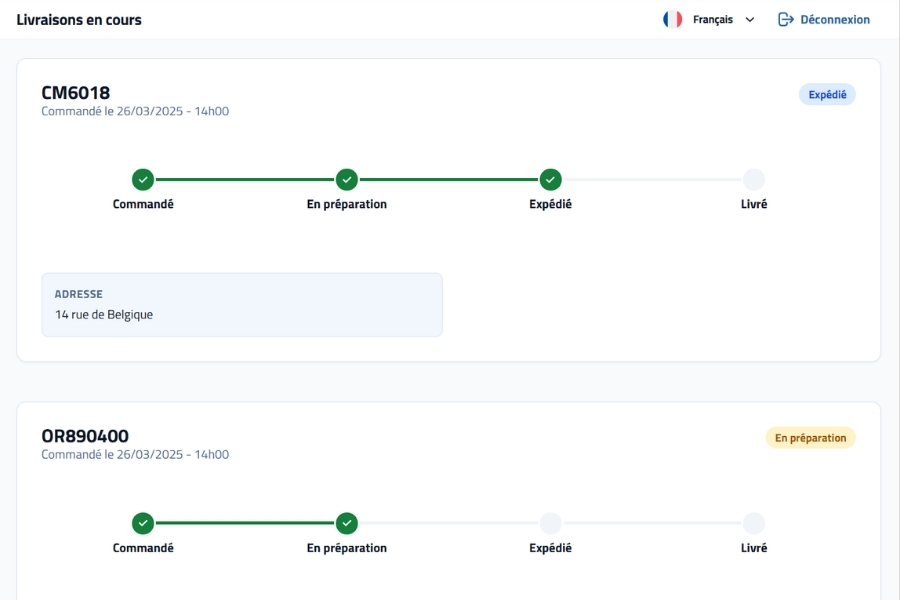Click the Adresse box 14 rue de Belgique
The width and height of the screenshot is (900, 600).
[x=242, y=305]
